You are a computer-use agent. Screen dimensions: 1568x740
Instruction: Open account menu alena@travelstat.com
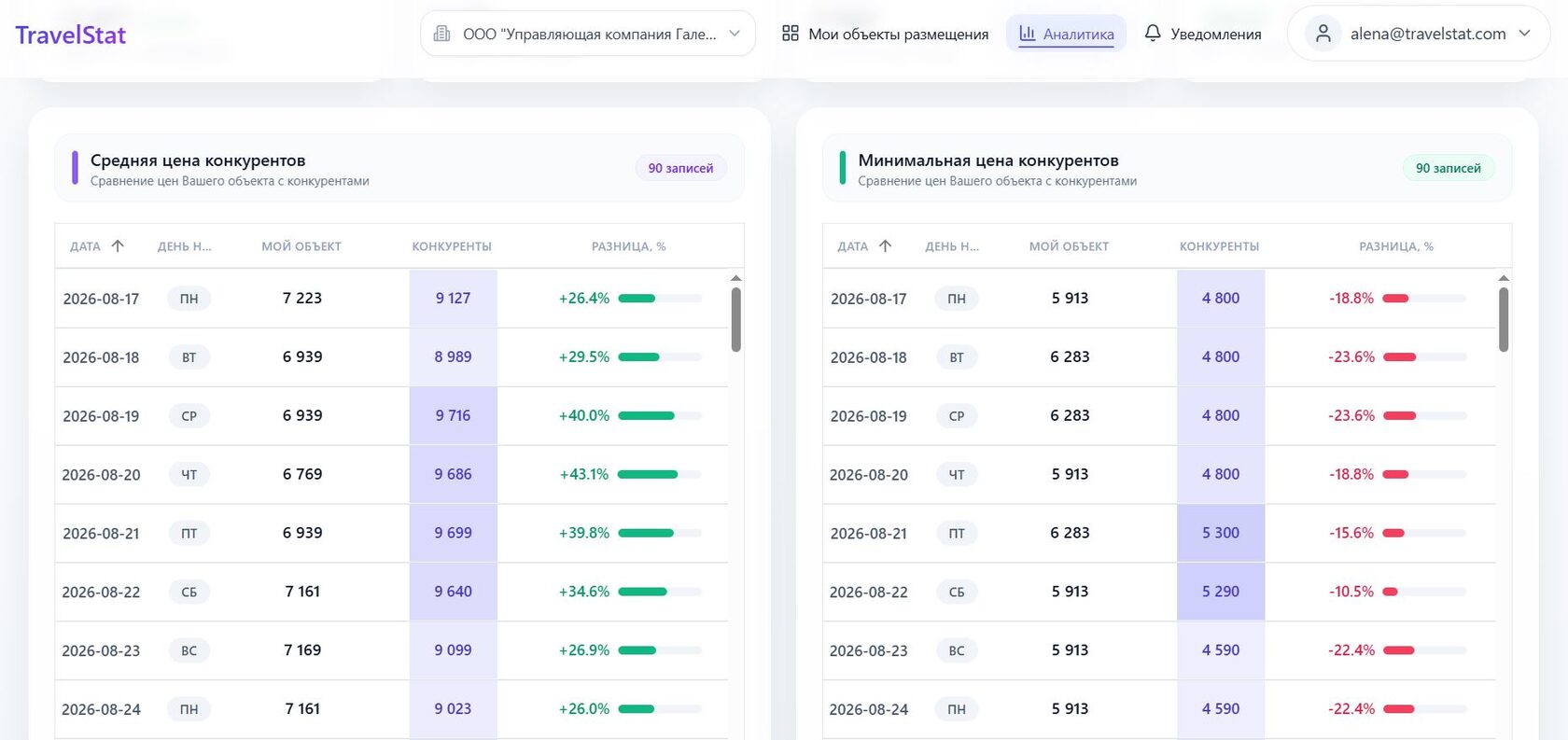coord(1428,34)
